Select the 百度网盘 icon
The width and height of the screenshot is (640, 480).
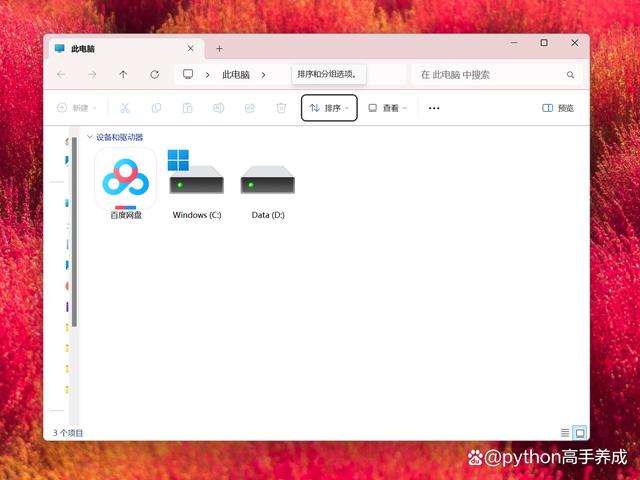(x=126, y=184)
